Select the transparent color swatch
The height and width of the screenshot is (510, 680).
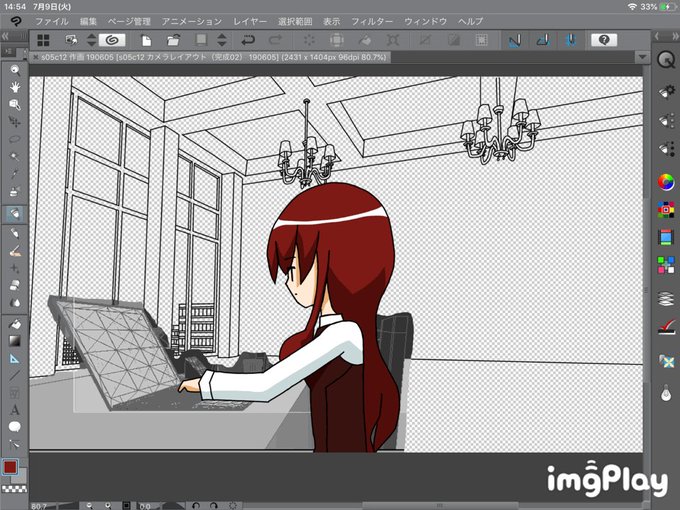click(x=14, y=489)
